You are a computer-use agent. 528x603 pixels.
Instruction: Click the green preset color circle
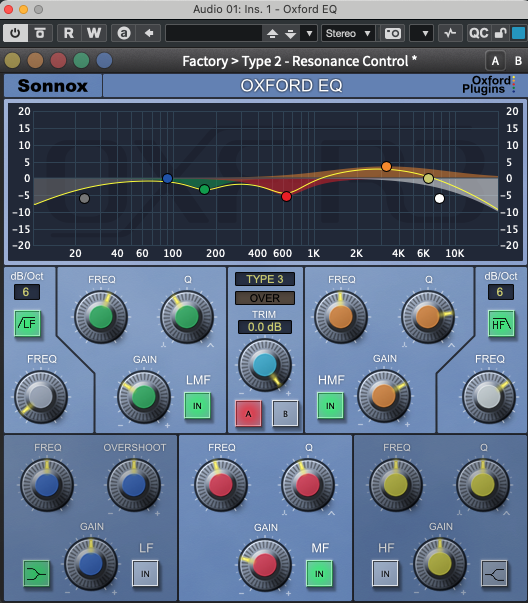point(81,60)
